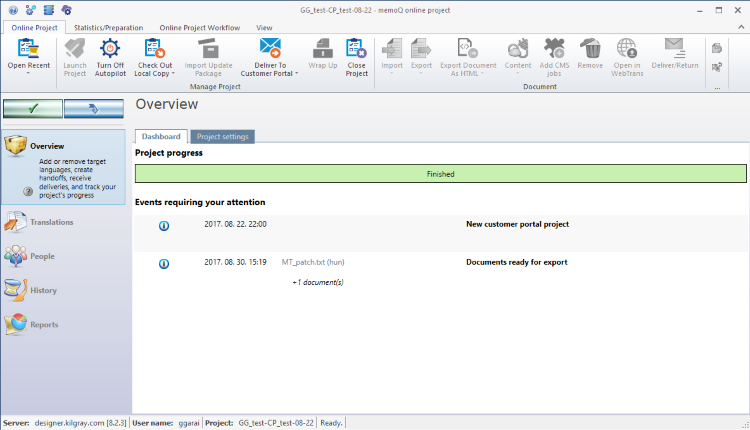Open the History section in sidebar
The width and height of the screenshot is (750, 430).
coord(43,290)
